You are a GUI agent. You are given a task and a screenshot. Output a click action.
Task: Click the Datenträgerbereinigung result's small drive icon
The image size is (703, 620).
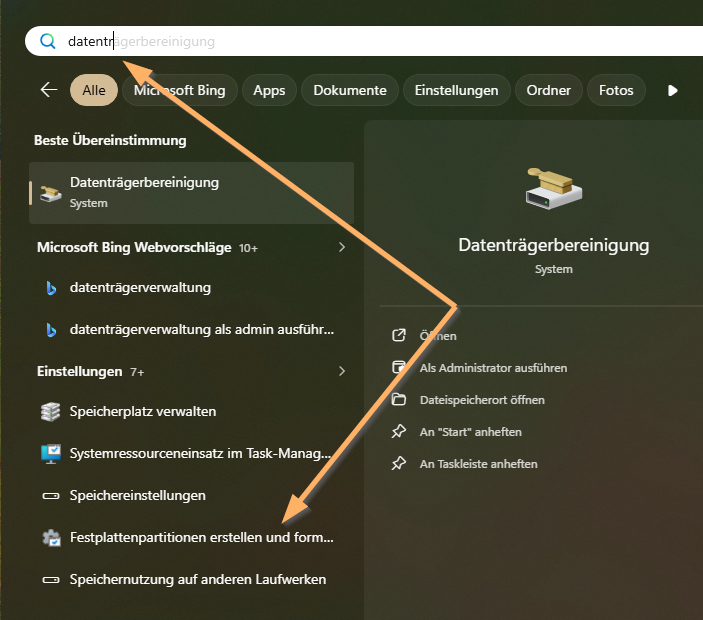coord(51,194)
